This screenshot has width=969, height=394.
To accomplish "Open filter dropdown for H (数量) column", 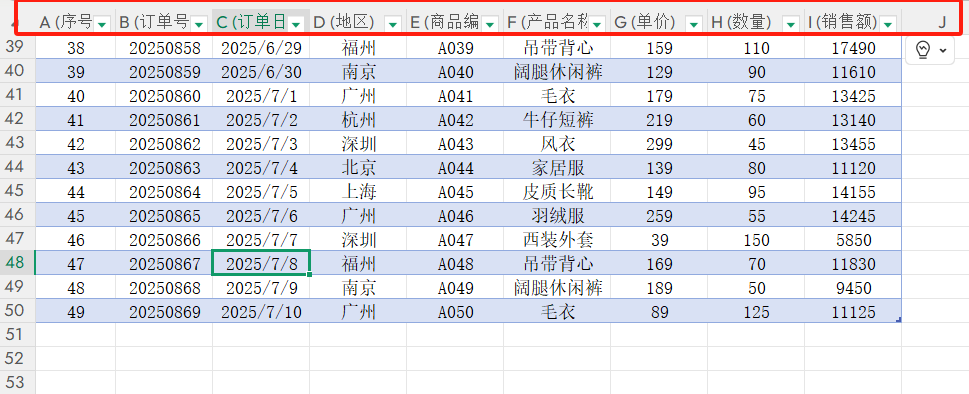I will pyautogui.click(x=791, y=24).
